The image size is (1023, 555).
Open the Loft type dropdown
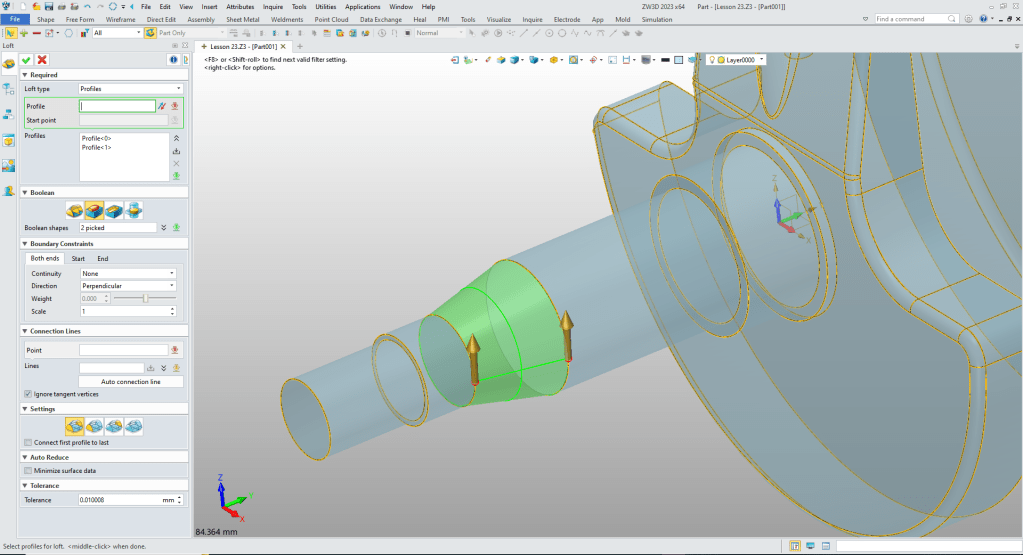coord(129,89)
